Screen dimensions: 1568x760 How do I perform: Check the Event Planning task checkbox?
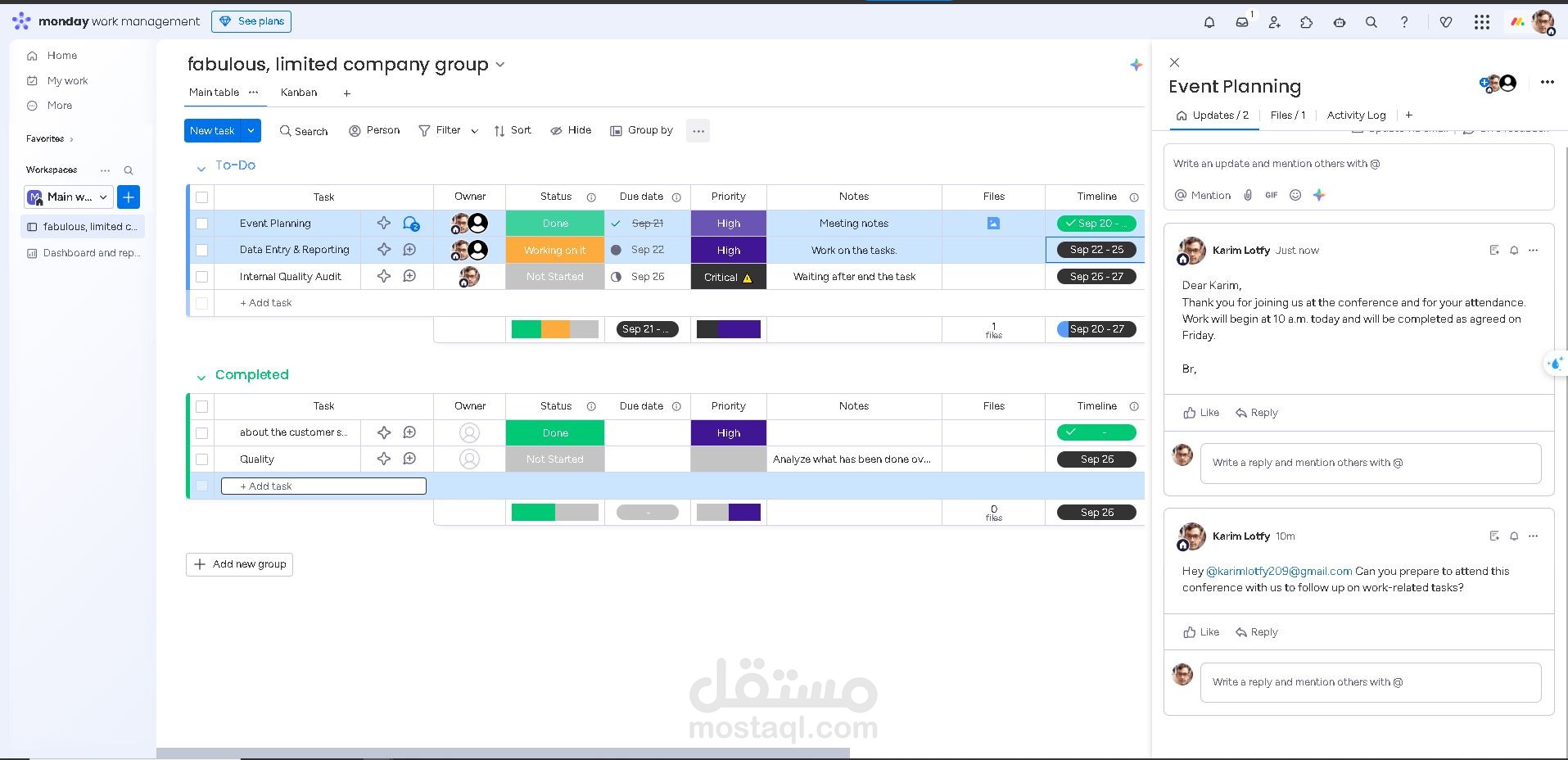point(202,224)
